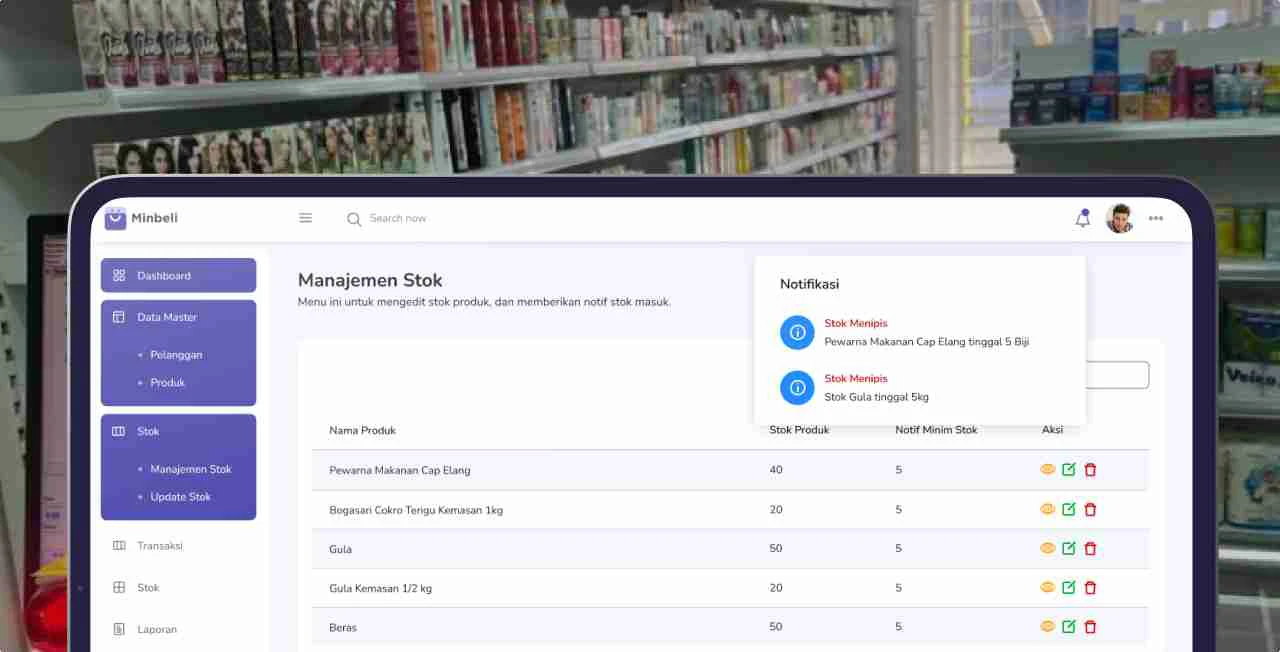Edit the Pewarna Makanan Cap Elang row

pyautogui.click(x=1069, y=469)
